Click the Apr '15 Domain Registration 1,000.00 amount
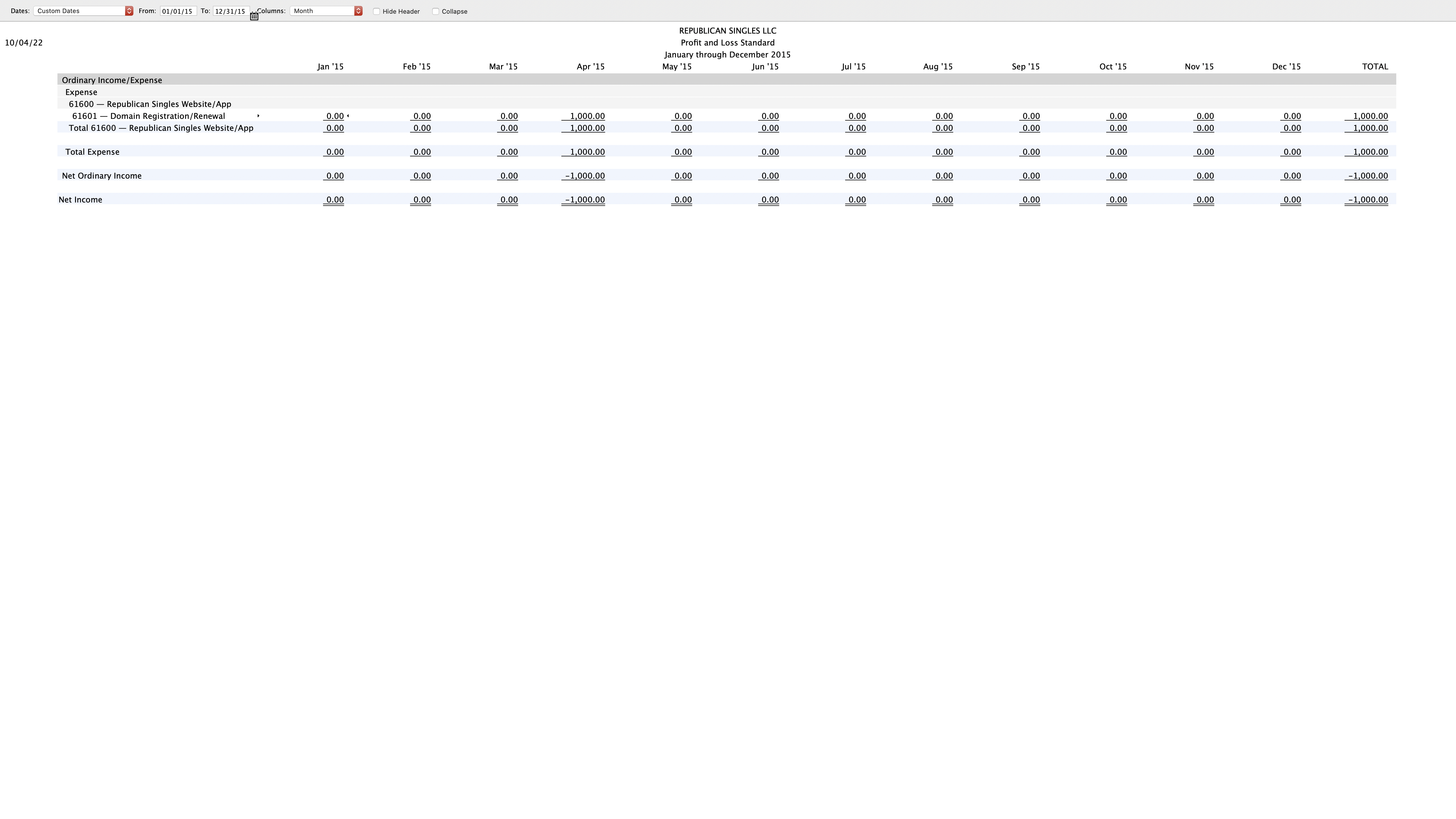 coord(587,116)
